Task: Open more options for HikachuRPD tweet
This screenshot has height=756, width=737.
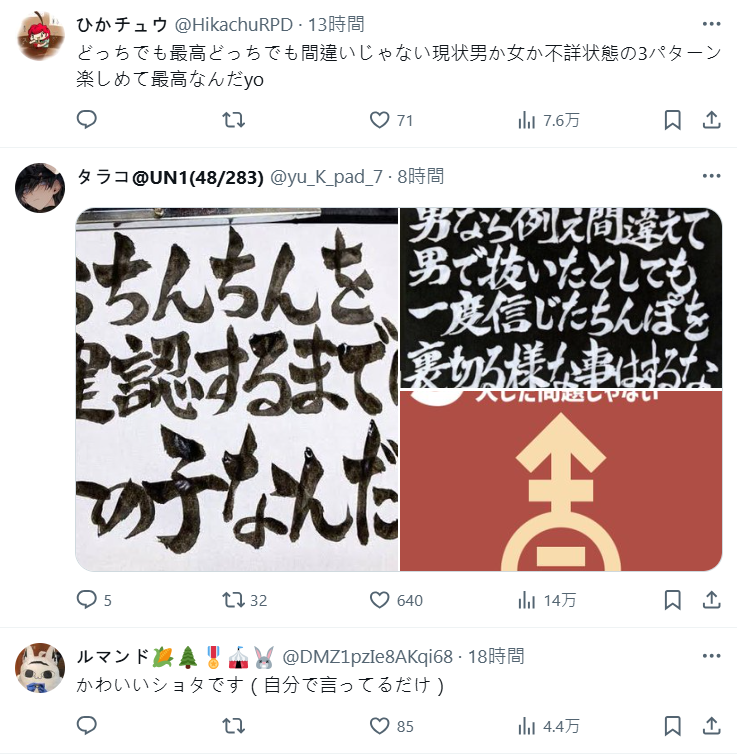Action: tap(711, 24)
